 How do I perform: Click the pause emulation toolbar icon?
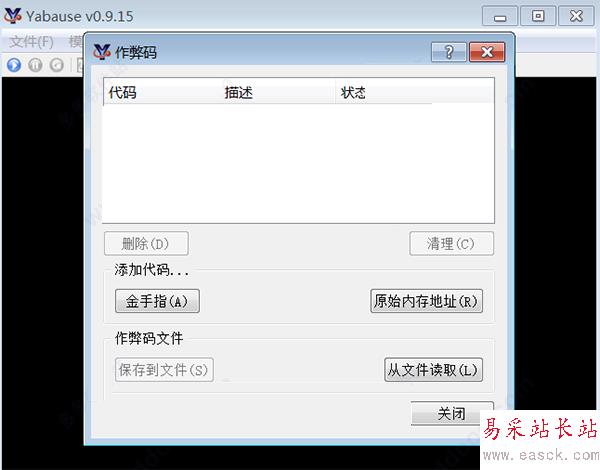coord(35,65)
